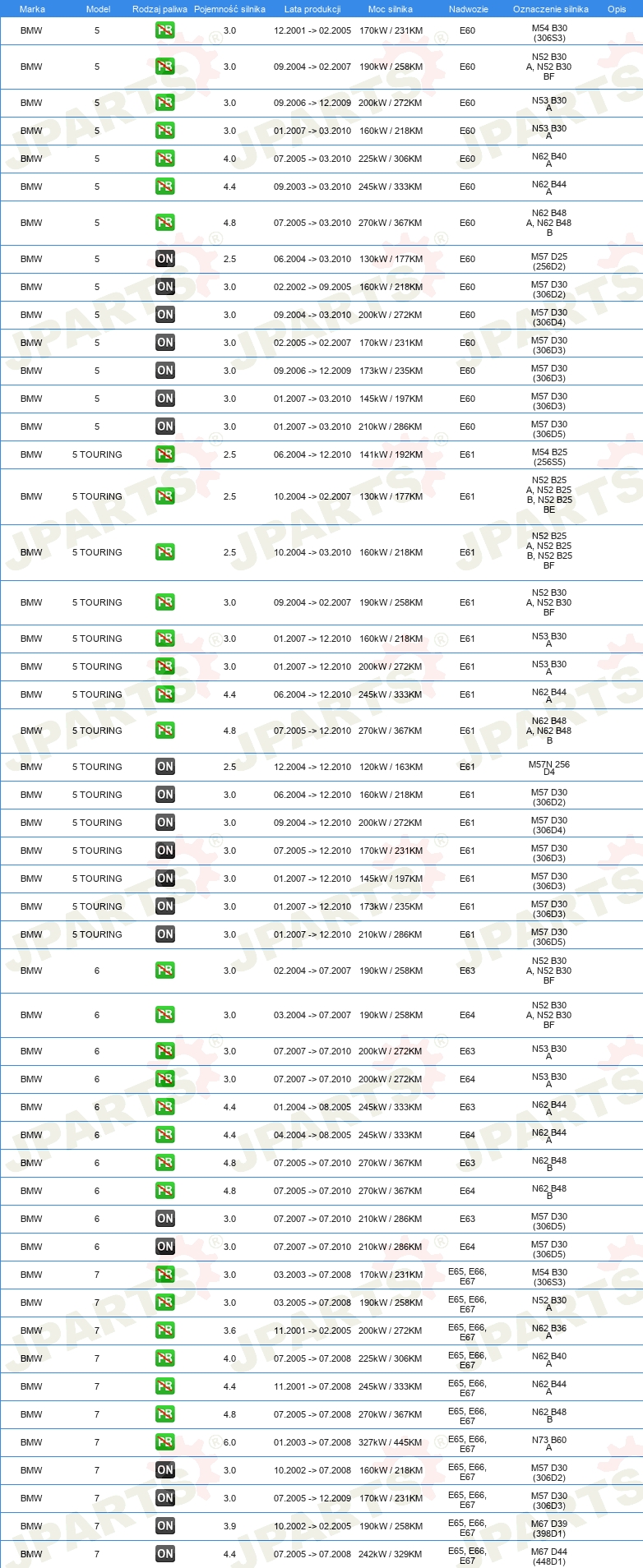The width and height of the screenshot is (643, 1568).
Task: Click the 225kW / 306KM cell in E60 row
Action: (391, 159)
